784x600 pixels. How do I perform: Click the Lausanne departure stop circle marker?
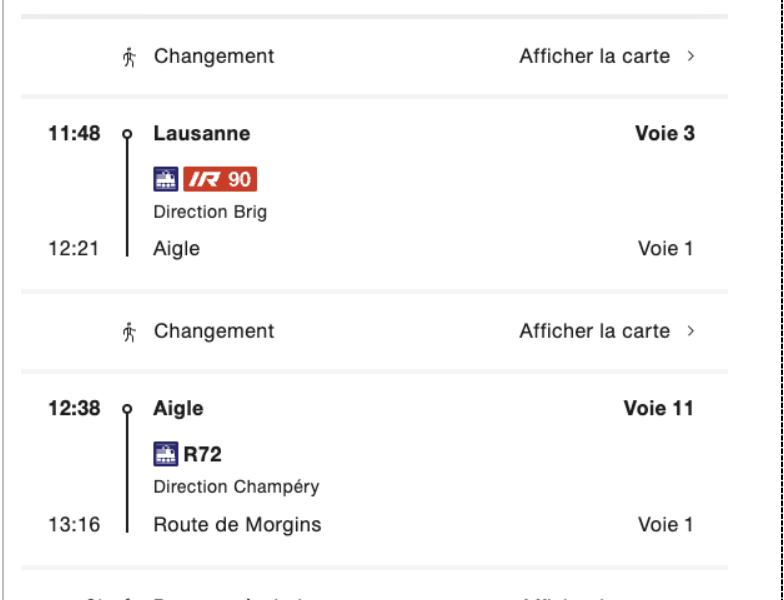127,134
